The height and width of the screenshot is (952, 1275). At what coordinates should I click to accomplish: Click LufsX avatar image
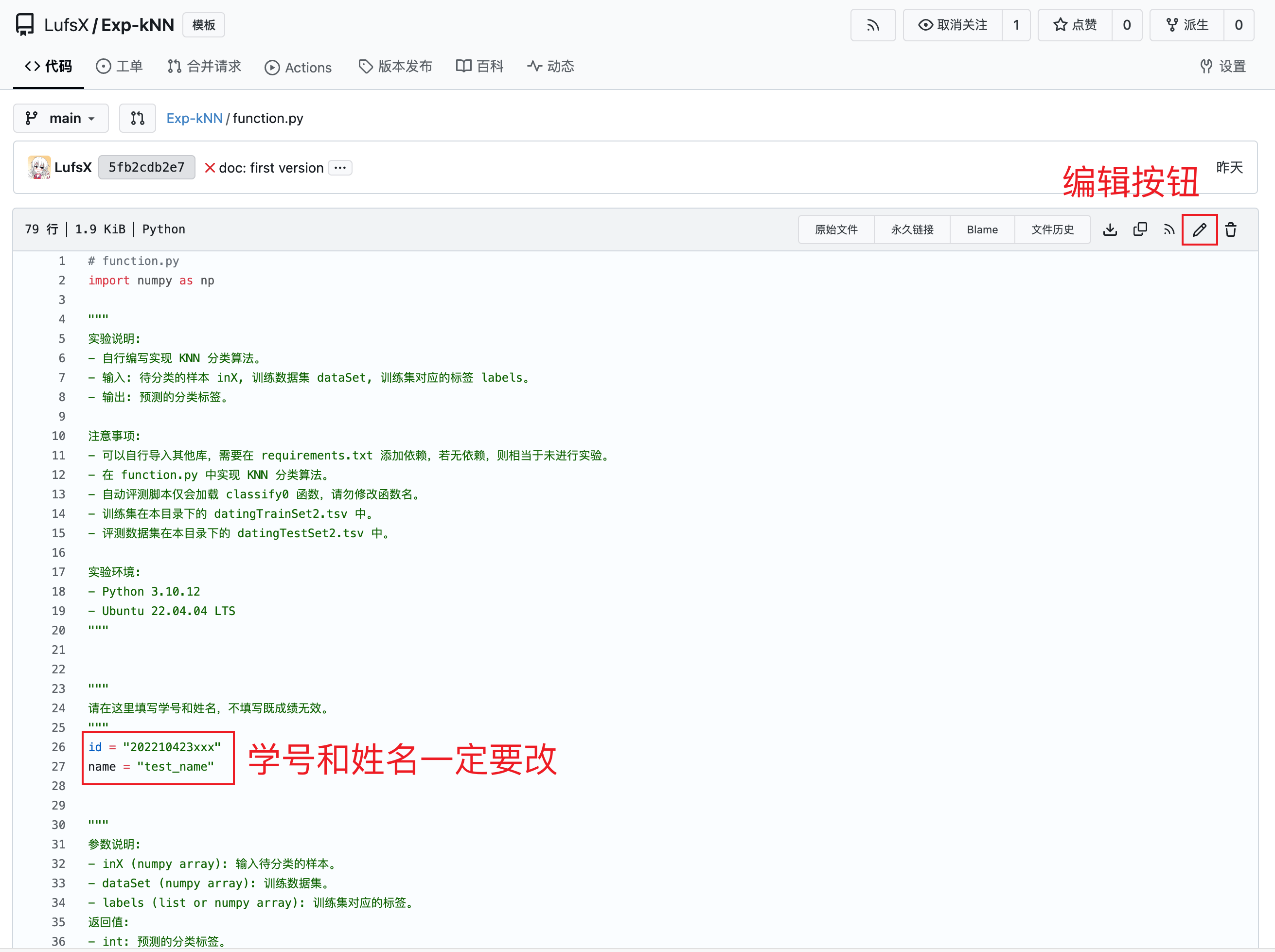click(x=39, y=167)
